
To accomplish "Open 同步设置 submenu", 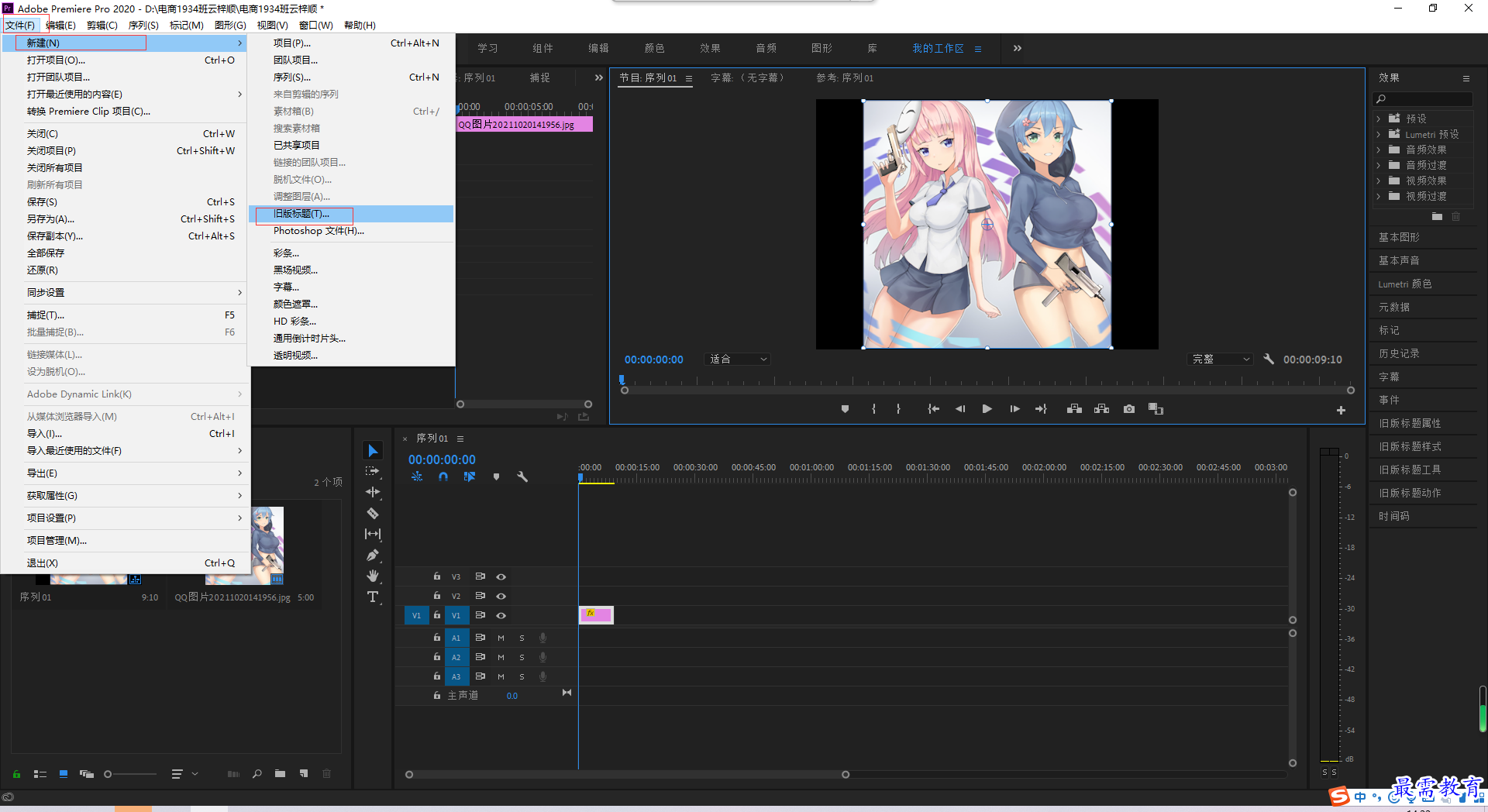I will pos(126,292).
